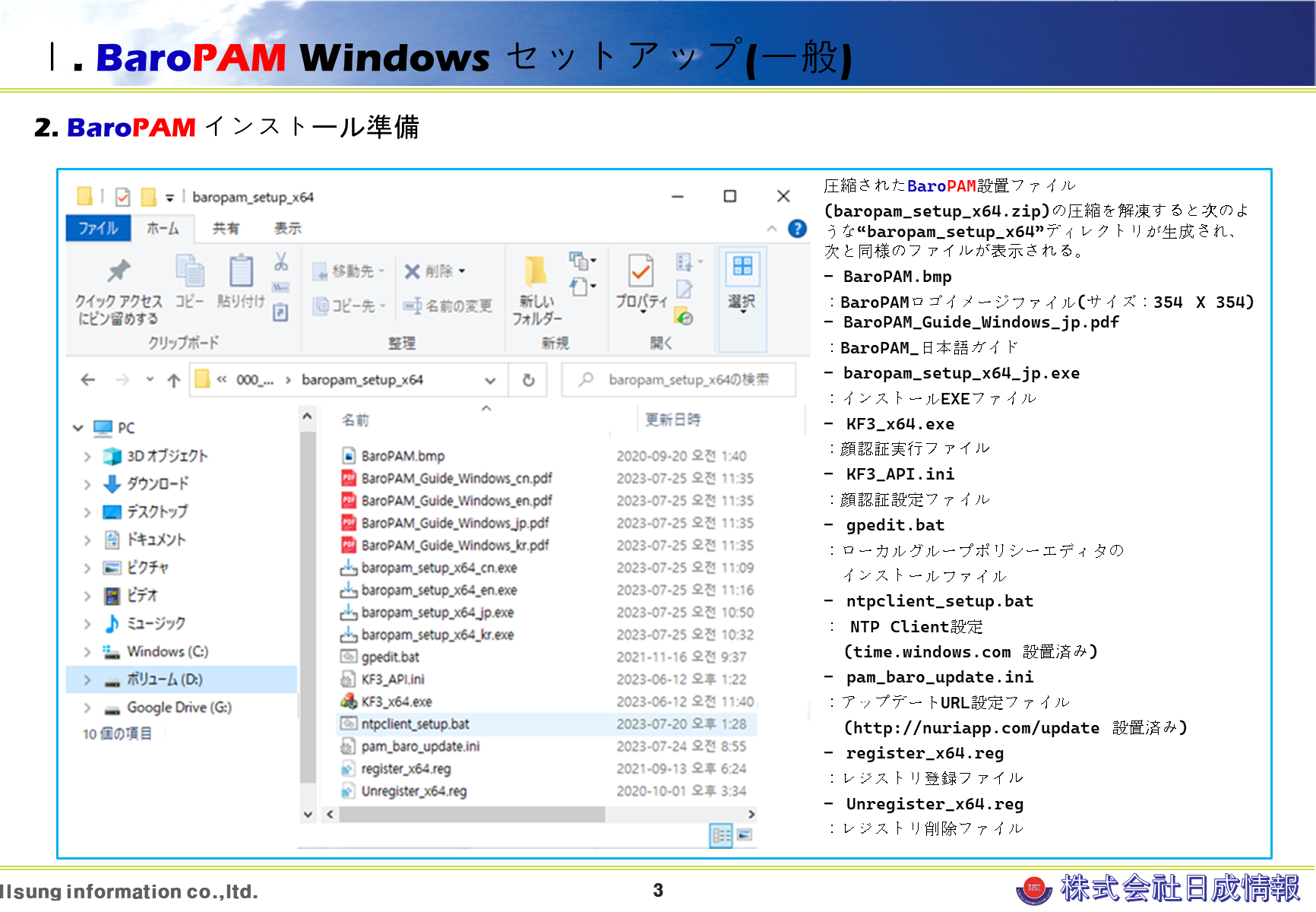This screenshot has width=1316, height=912.
Task: Open the File (ファイル) tab
Action: pyautogui.click(x=98, y=228)
